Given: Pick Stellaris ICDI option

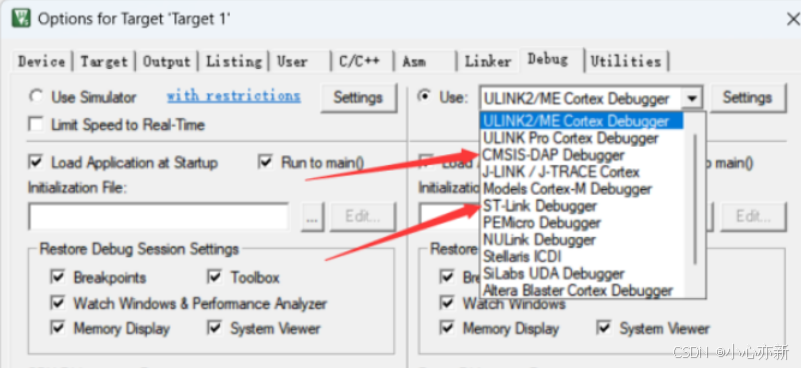Looking at the screenshot, I should tap(582, 256).
